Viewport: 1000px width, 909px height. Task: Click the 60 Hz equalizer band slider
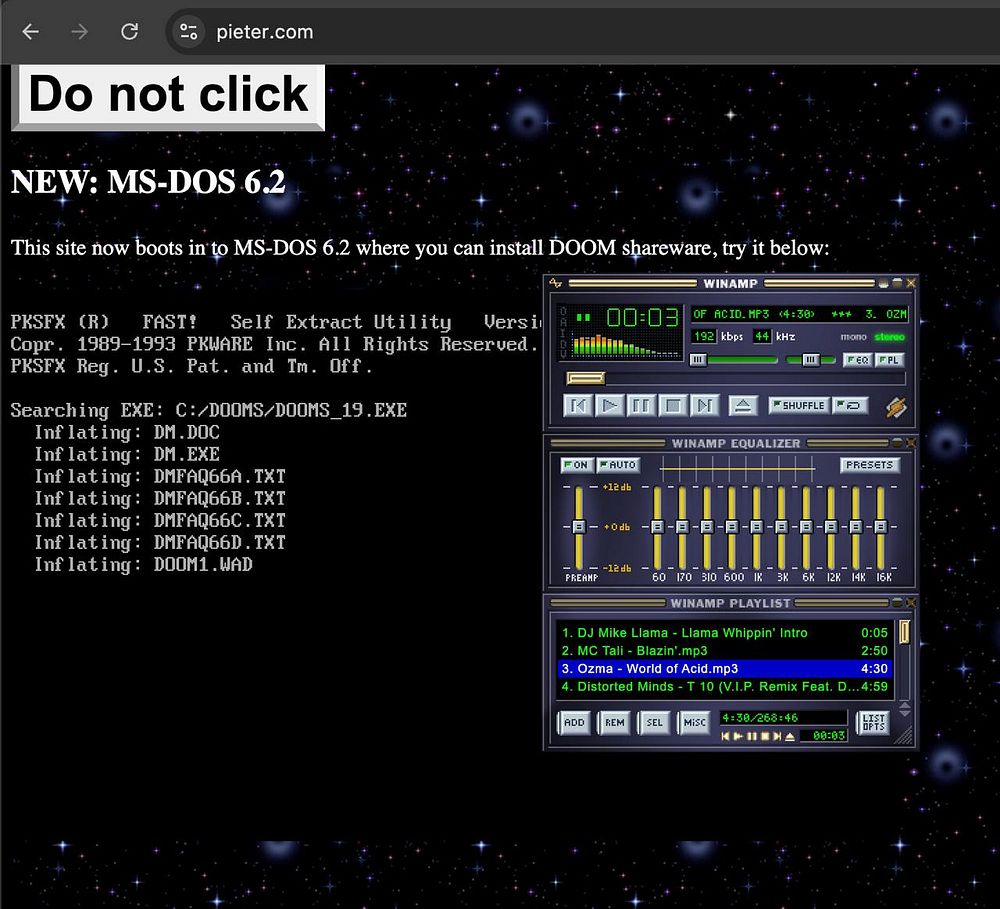pyautogui.click(x=658, y=527)
